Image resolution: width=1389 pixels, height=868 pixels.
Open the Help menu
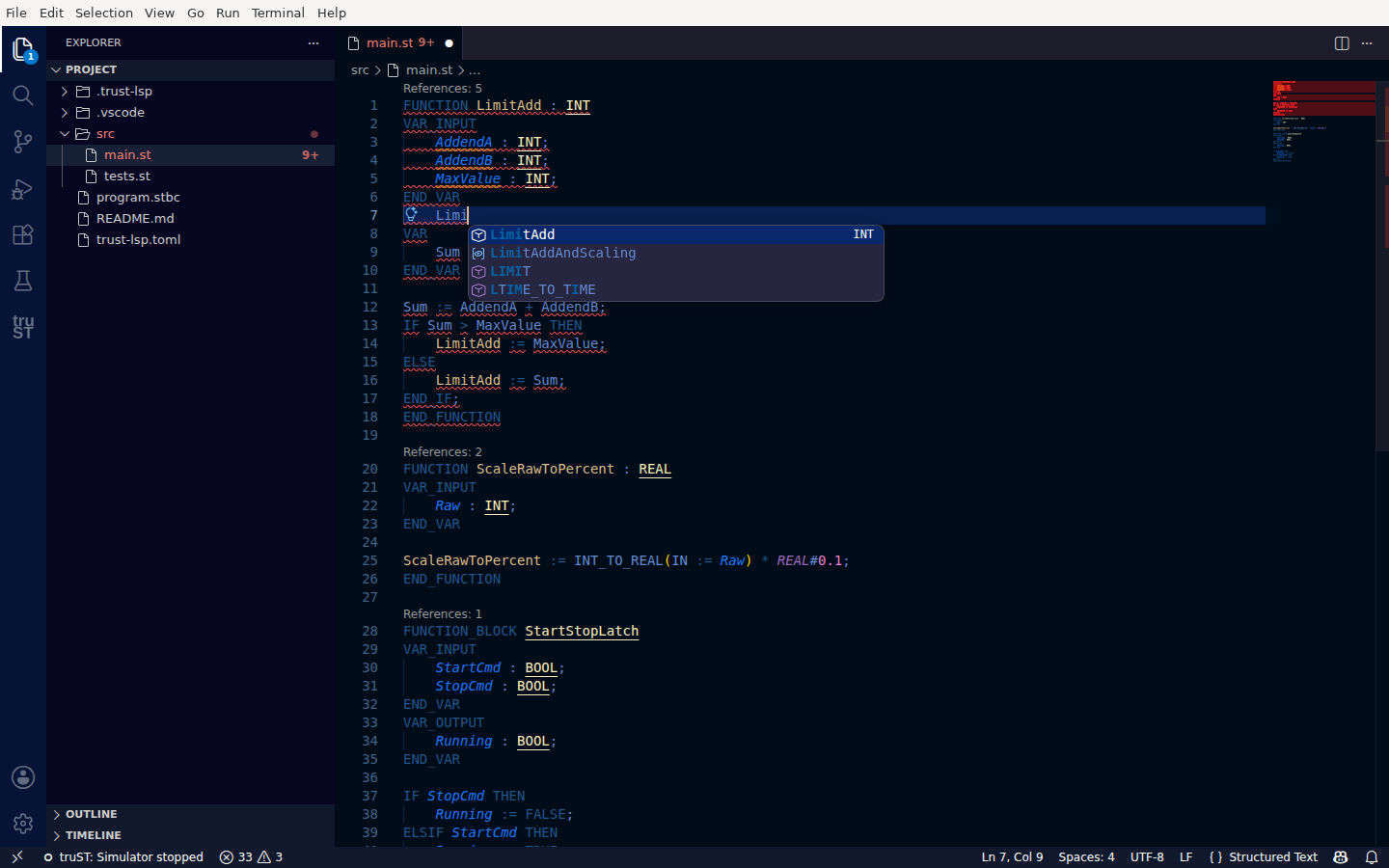[x=331, y=13]
